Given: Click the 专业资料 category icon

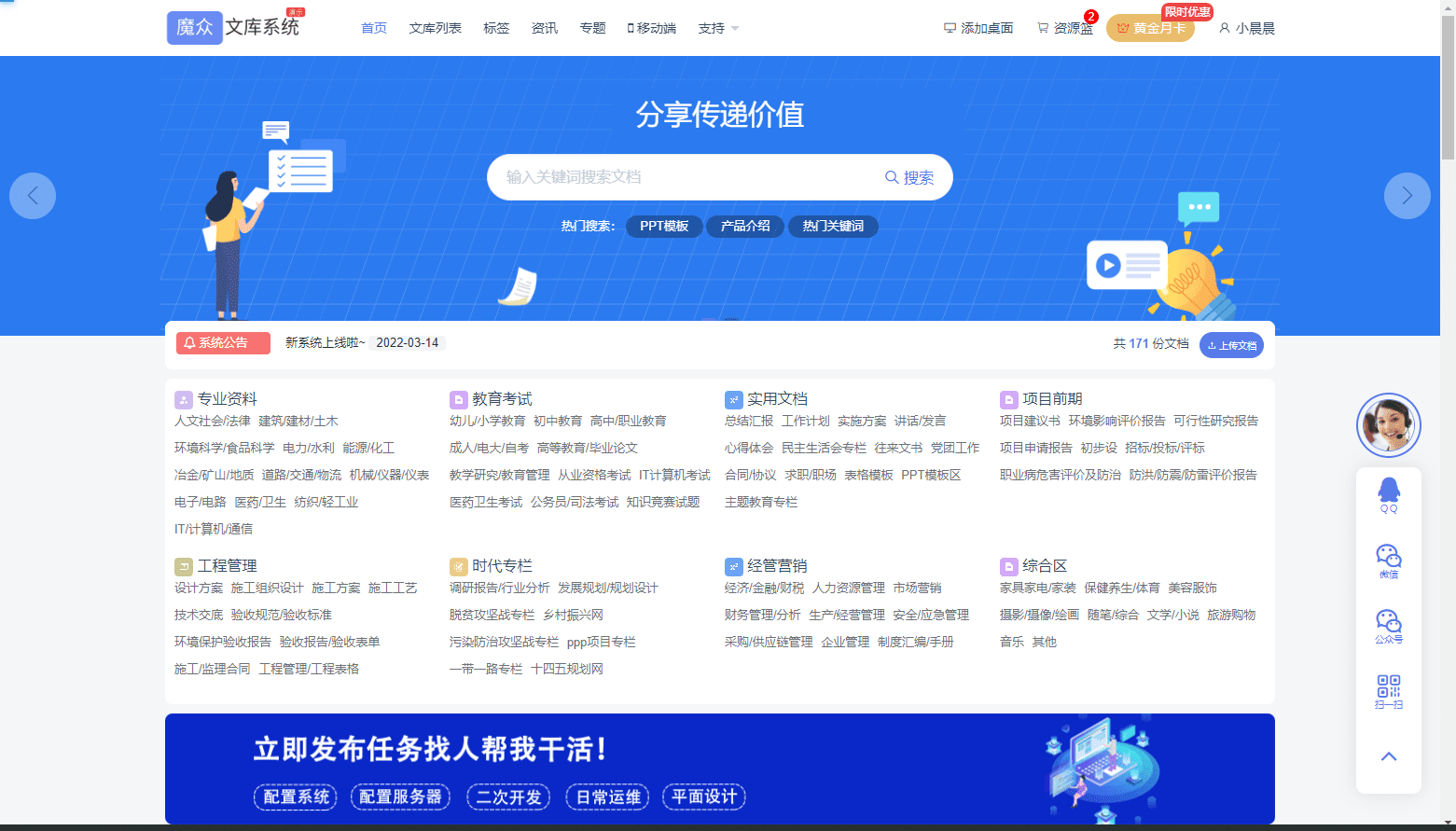Looking at the screenshot, I should [x=183, y=400].
